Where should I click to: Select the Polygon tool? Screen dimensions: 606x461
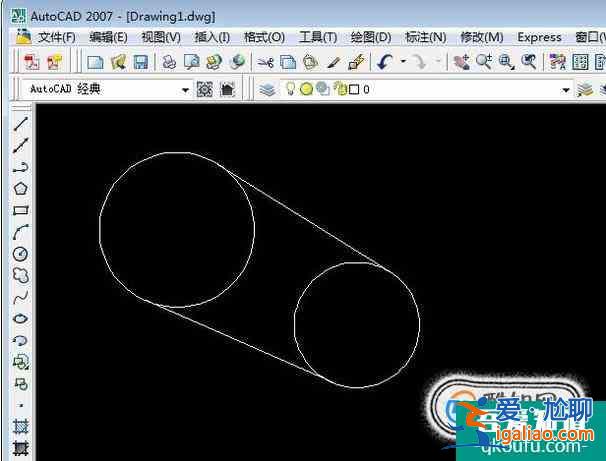pyautogui.click(x=20, y=188)
